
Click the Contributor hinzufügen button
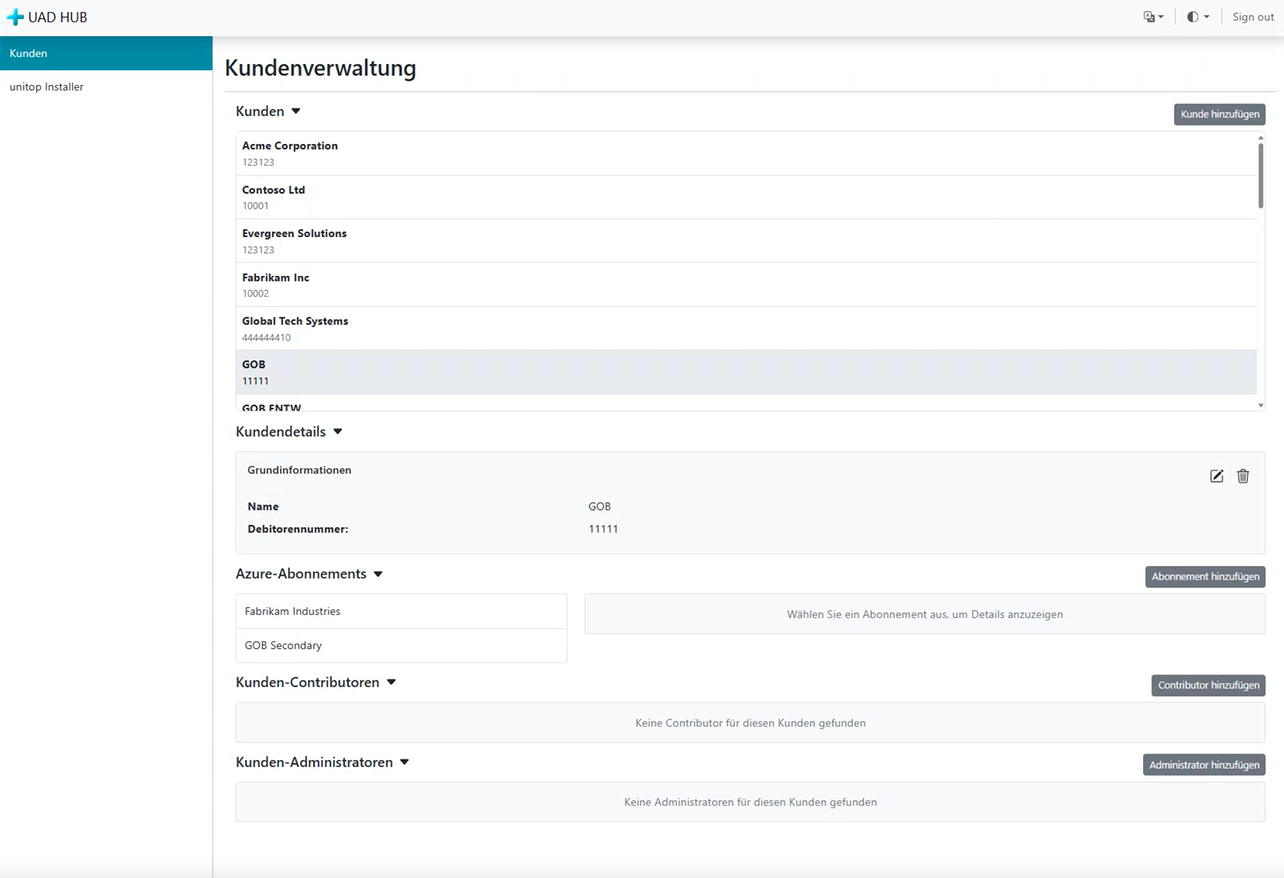tap(1208, 686)
